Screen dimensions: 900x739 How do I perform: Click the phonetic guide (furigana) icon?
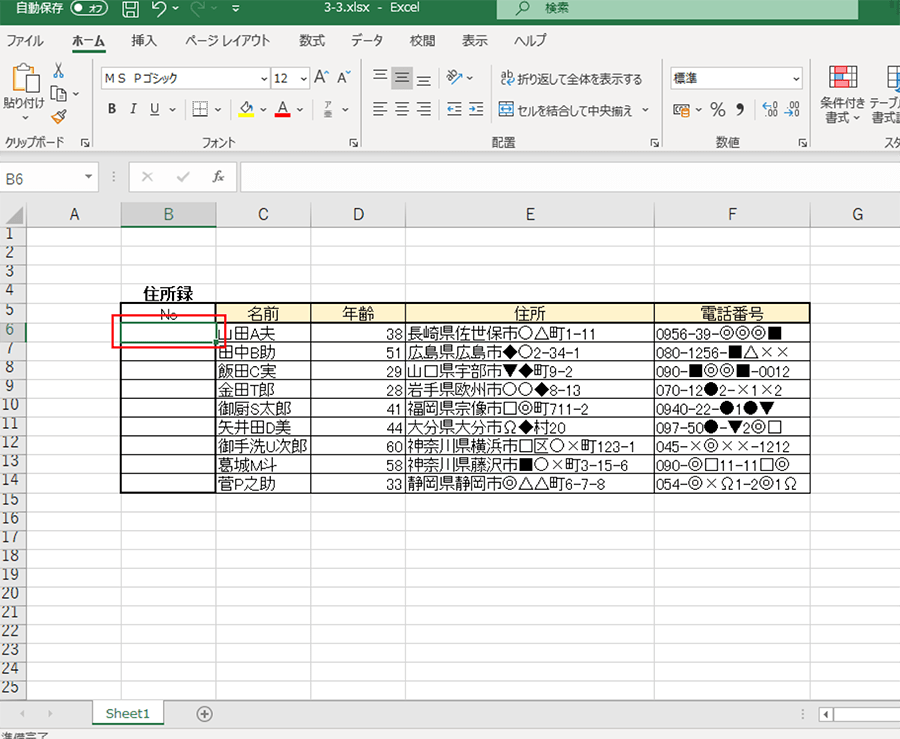tap(328, 109)
